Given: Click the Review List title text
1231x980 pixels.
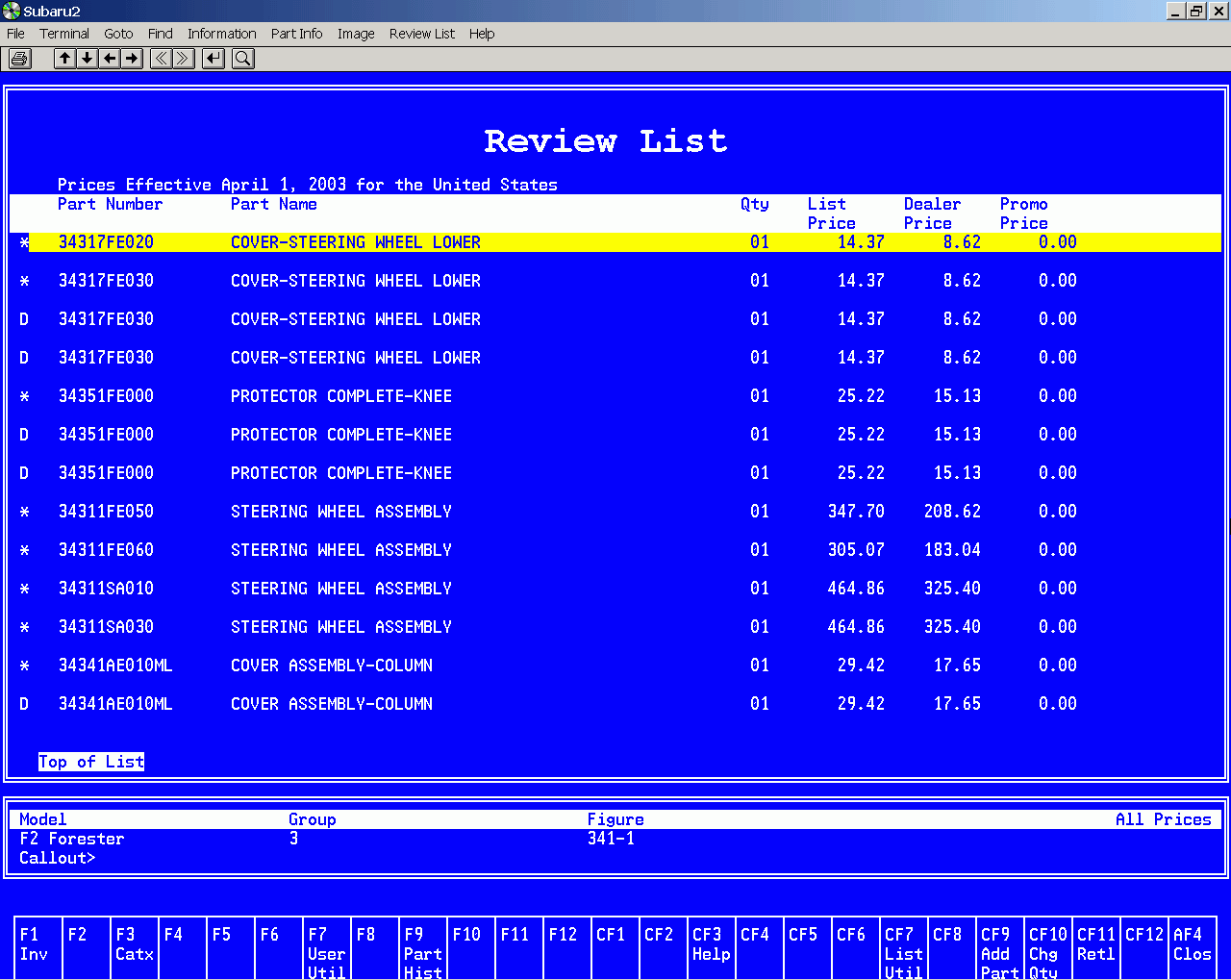Looking at the screenshot, I should tap(606, 141).
